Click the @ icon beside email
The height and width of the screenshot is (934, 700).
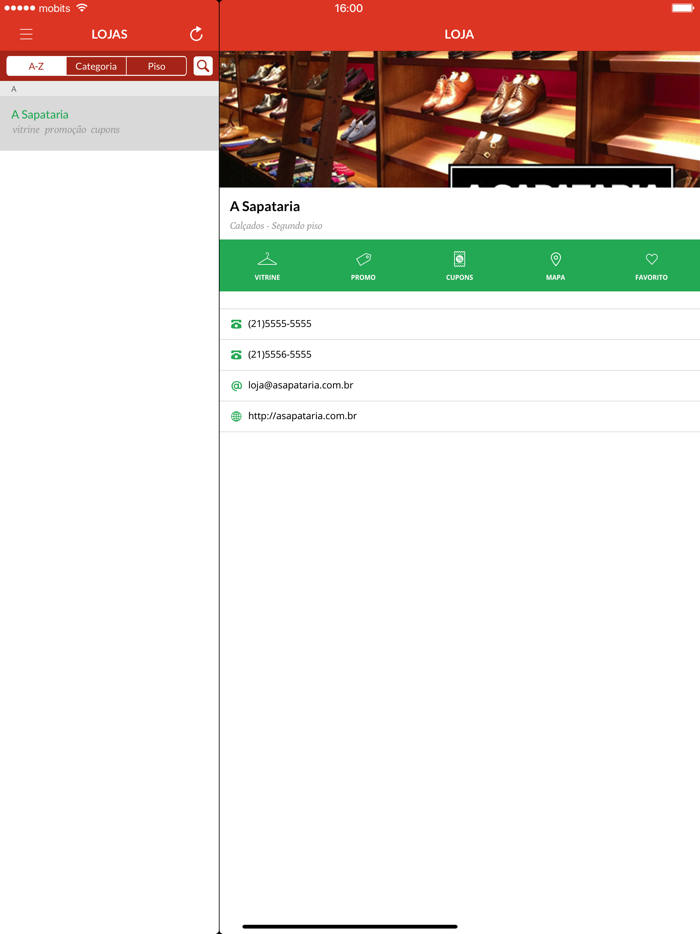point(236,386)
